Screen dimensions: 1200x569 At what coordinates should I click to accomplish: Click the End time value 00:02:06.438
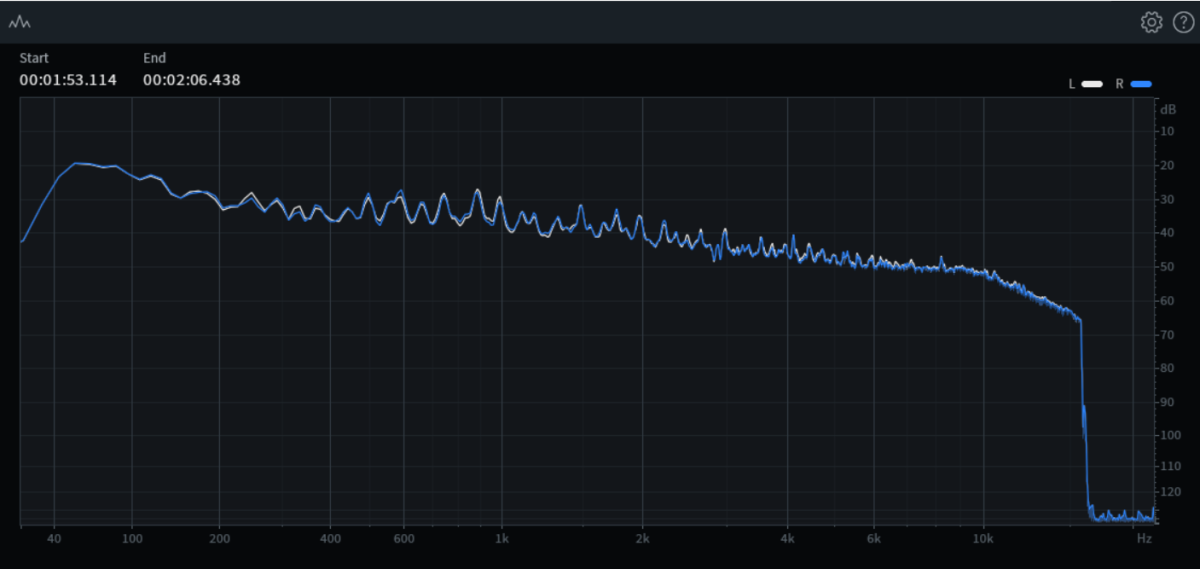(191, 80)
